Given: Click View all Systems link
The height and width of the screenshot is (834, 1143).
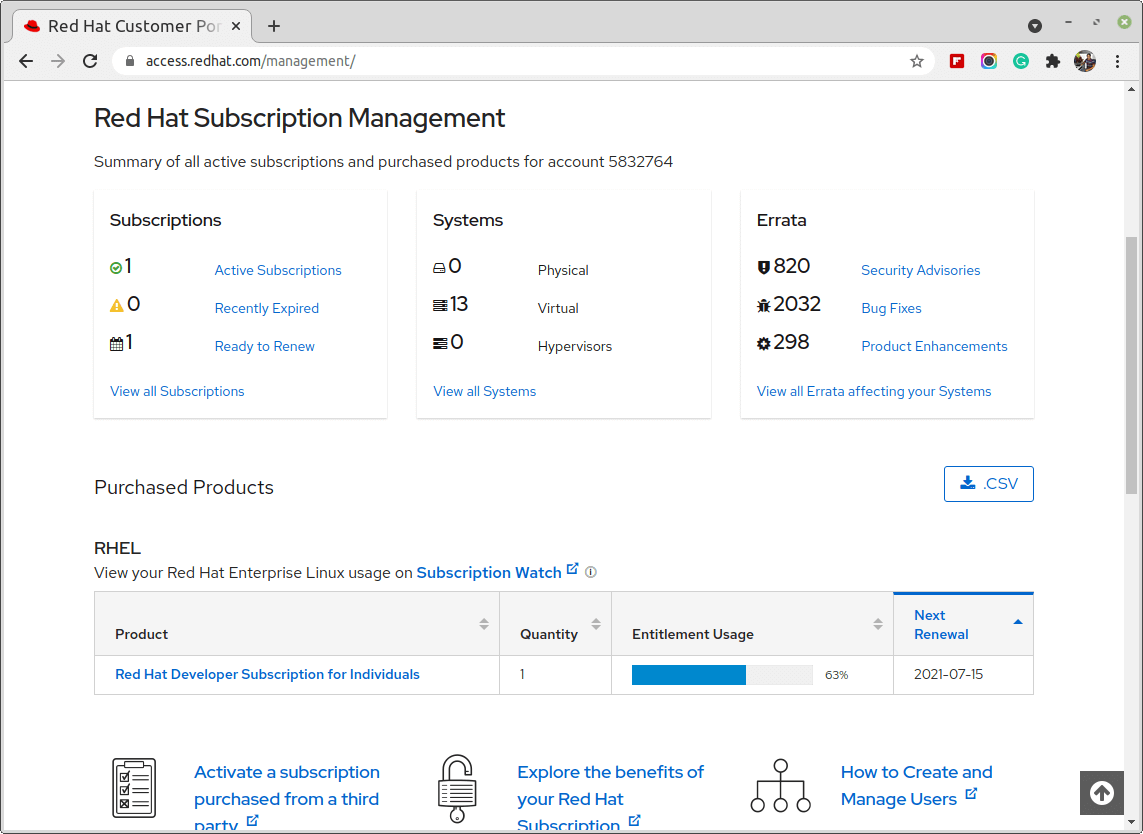Looking at the screenshot, I should 485,391.
